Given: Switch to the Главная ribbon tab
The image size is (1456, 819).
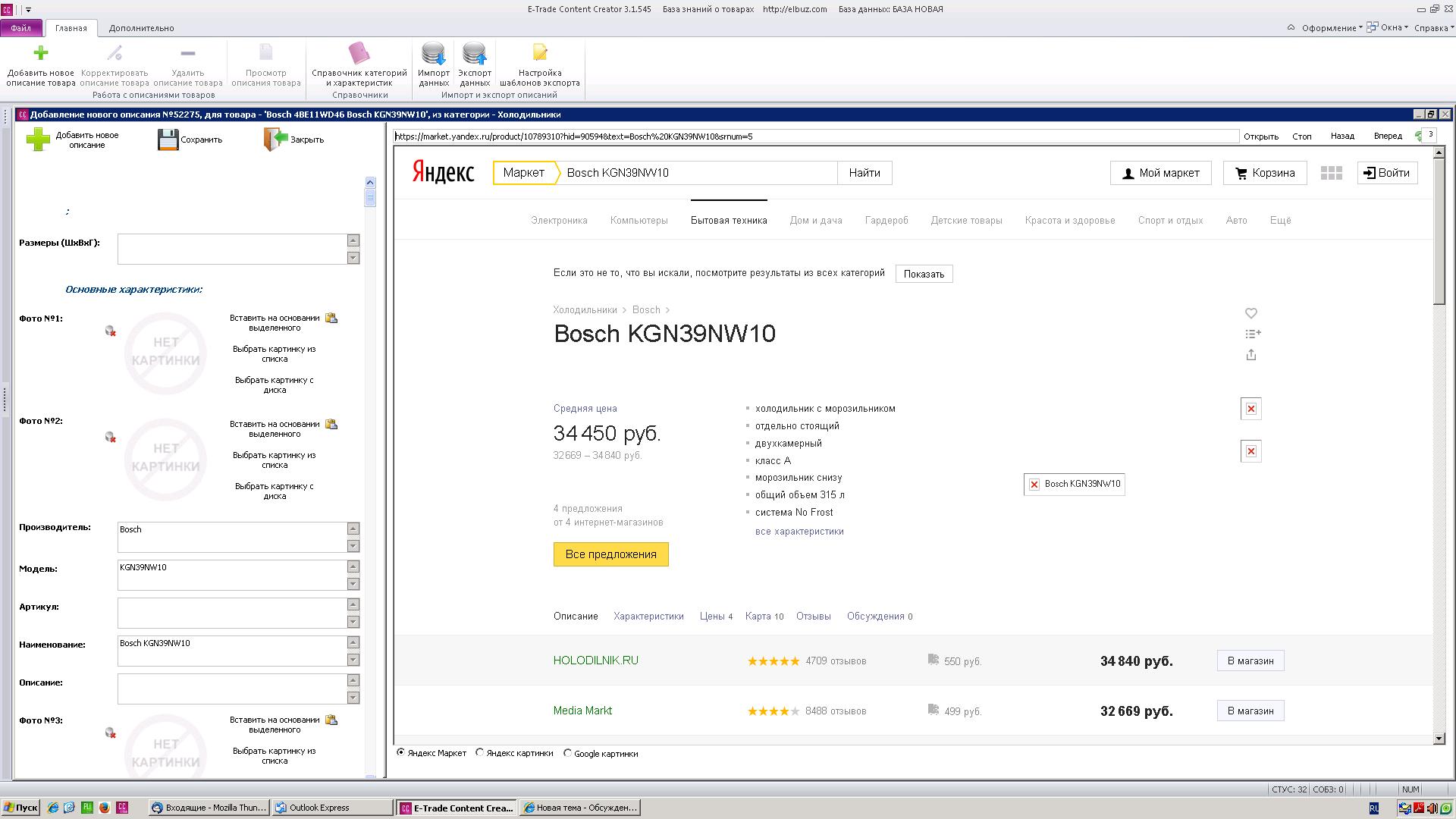Looking at the screenshot, I should 71,28.
